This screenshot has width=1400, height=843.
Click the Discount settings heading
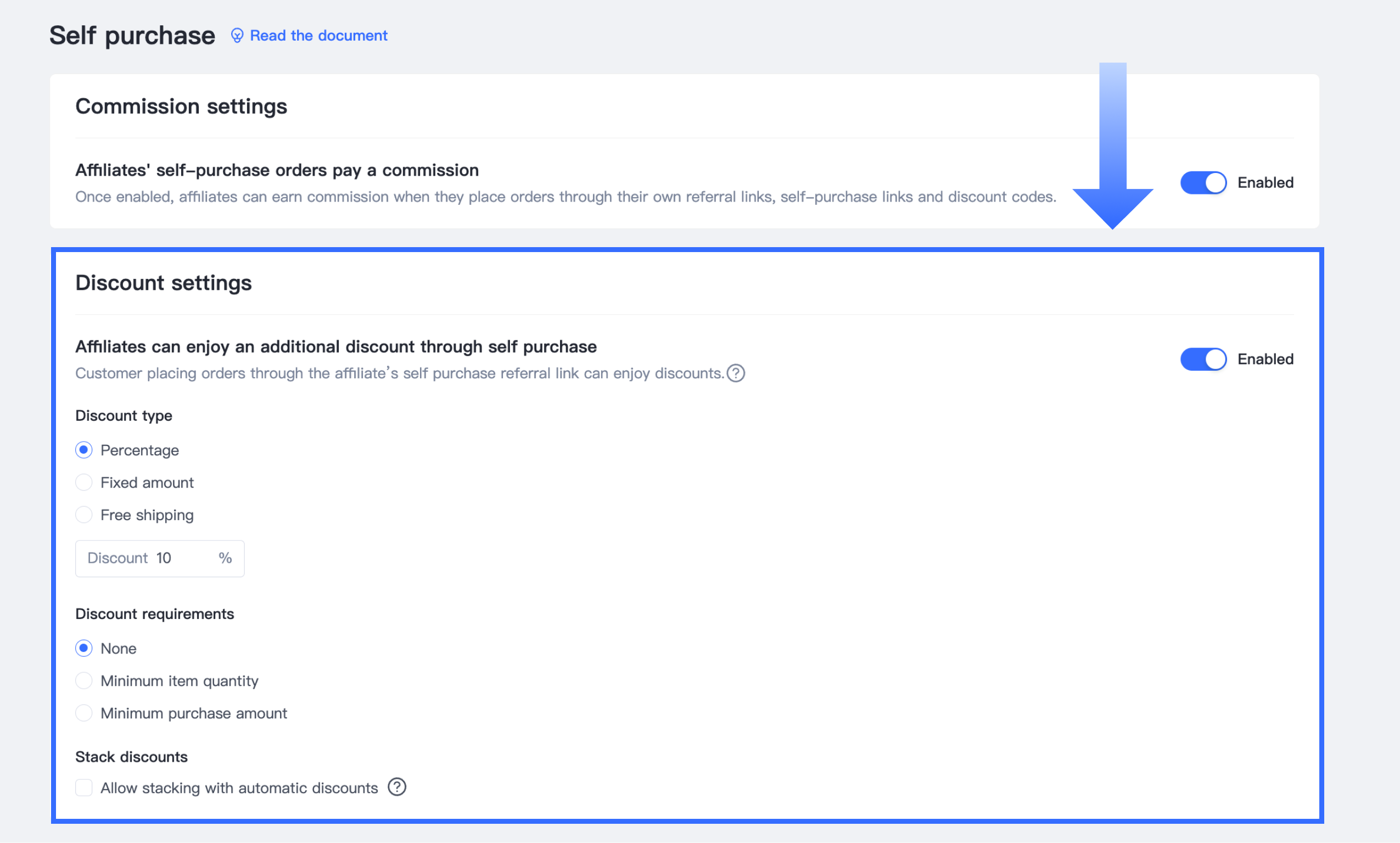(164, 283)
